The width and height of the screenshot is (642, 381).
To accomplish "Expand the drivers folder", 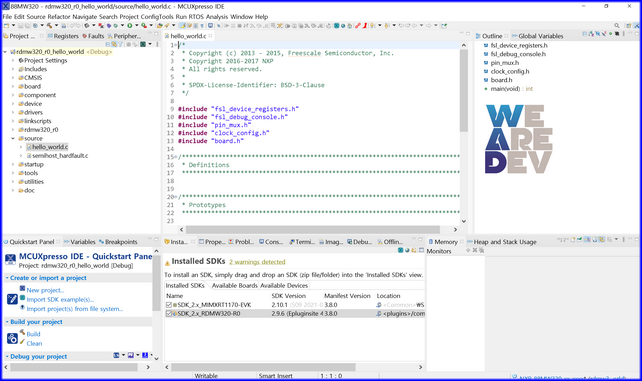I will pyautogui.click(x=13, y=113).
